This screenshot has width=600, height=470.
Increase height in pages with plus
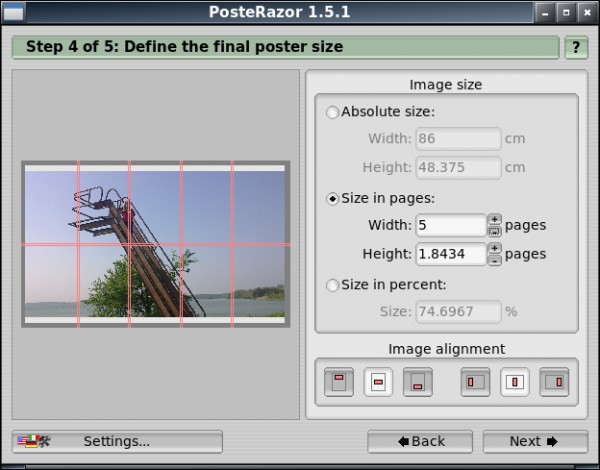click(x=494, y=248)
